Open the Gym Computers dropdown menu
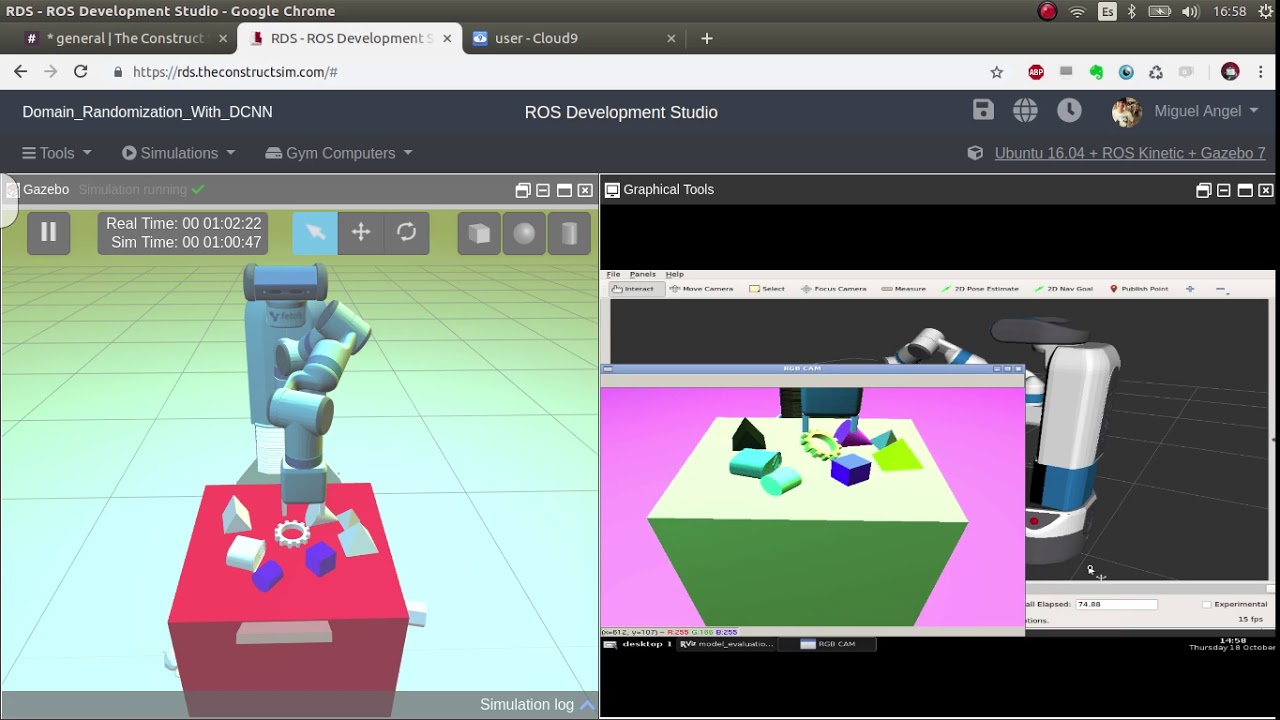Viewport: 1280px width, 720px height. [339, 153]
